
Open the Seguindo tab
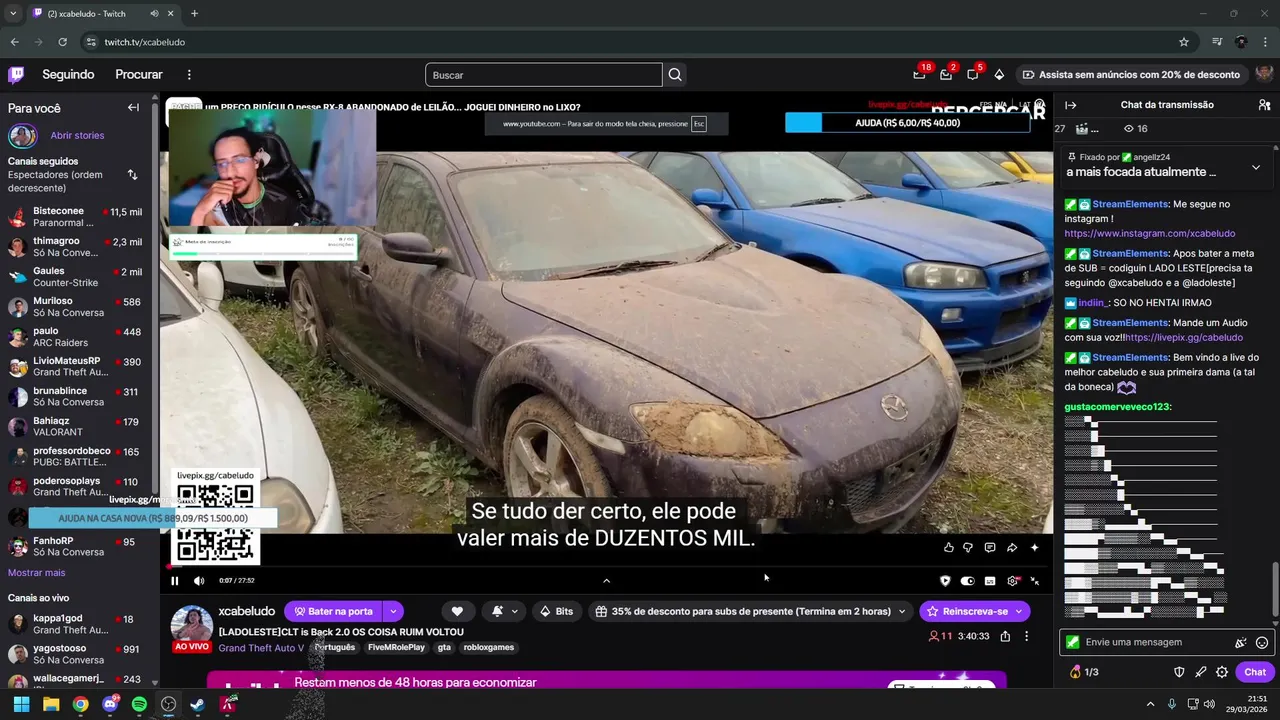(68, 75)
